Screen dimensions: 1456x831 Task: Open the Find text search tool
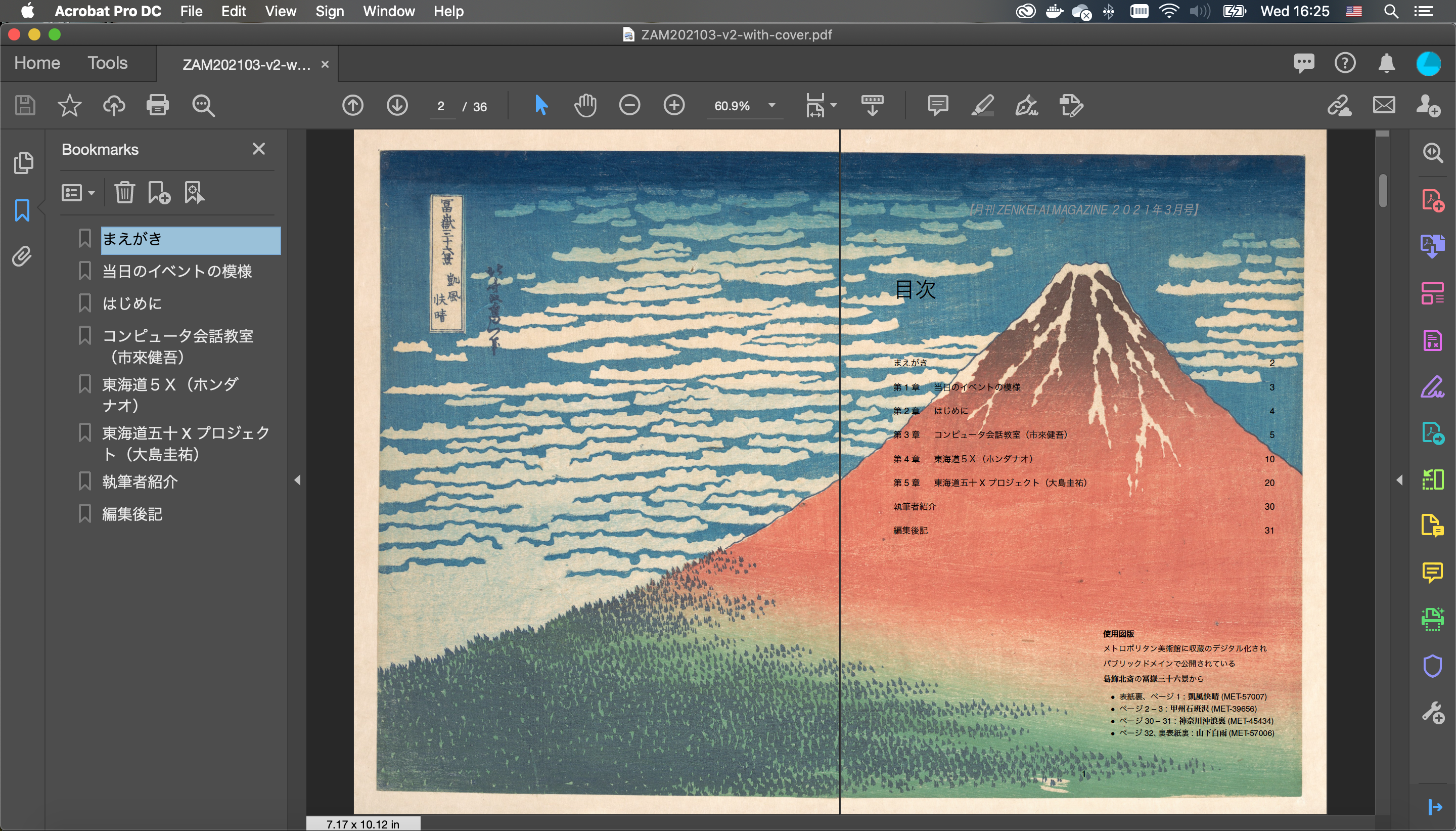coord(203,106)
